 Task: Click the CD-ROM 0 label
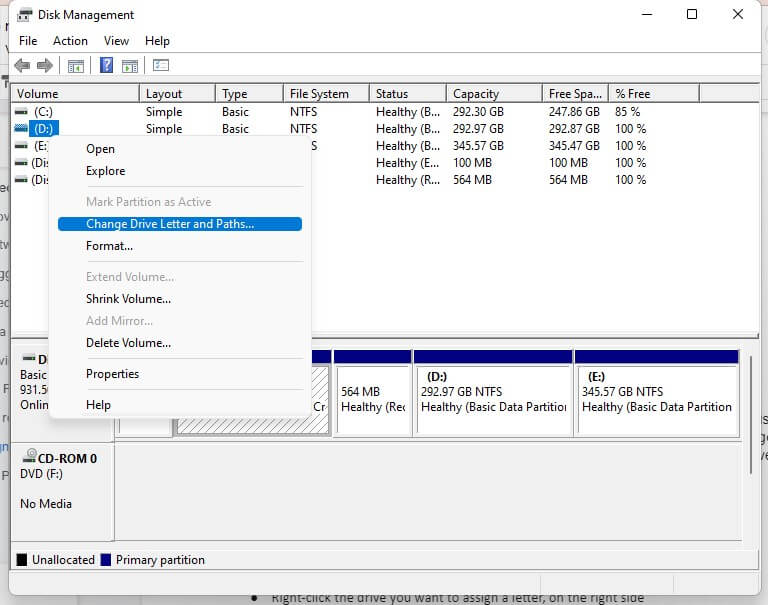(x=67, y=459)
